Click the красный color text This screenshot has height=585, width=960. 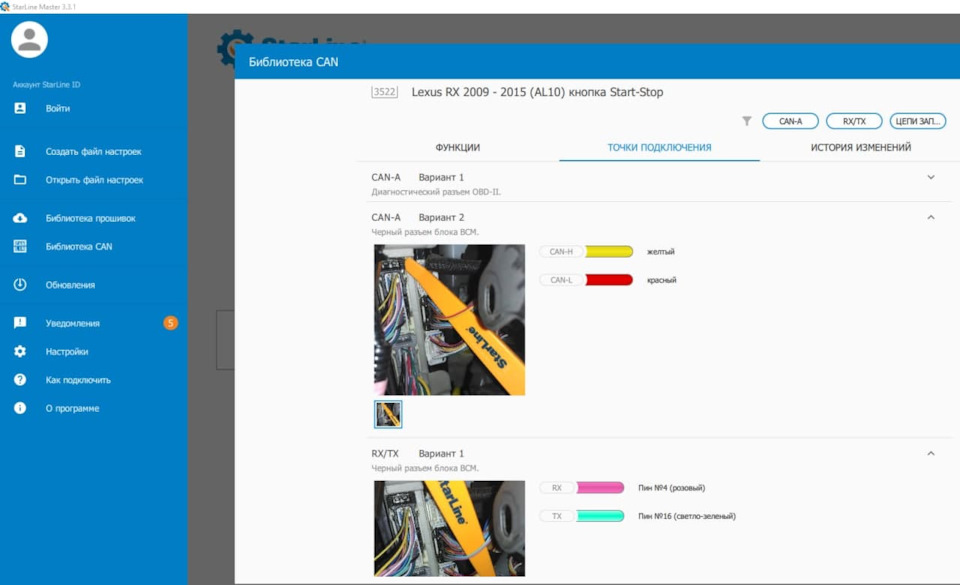(x=661, y=280)
